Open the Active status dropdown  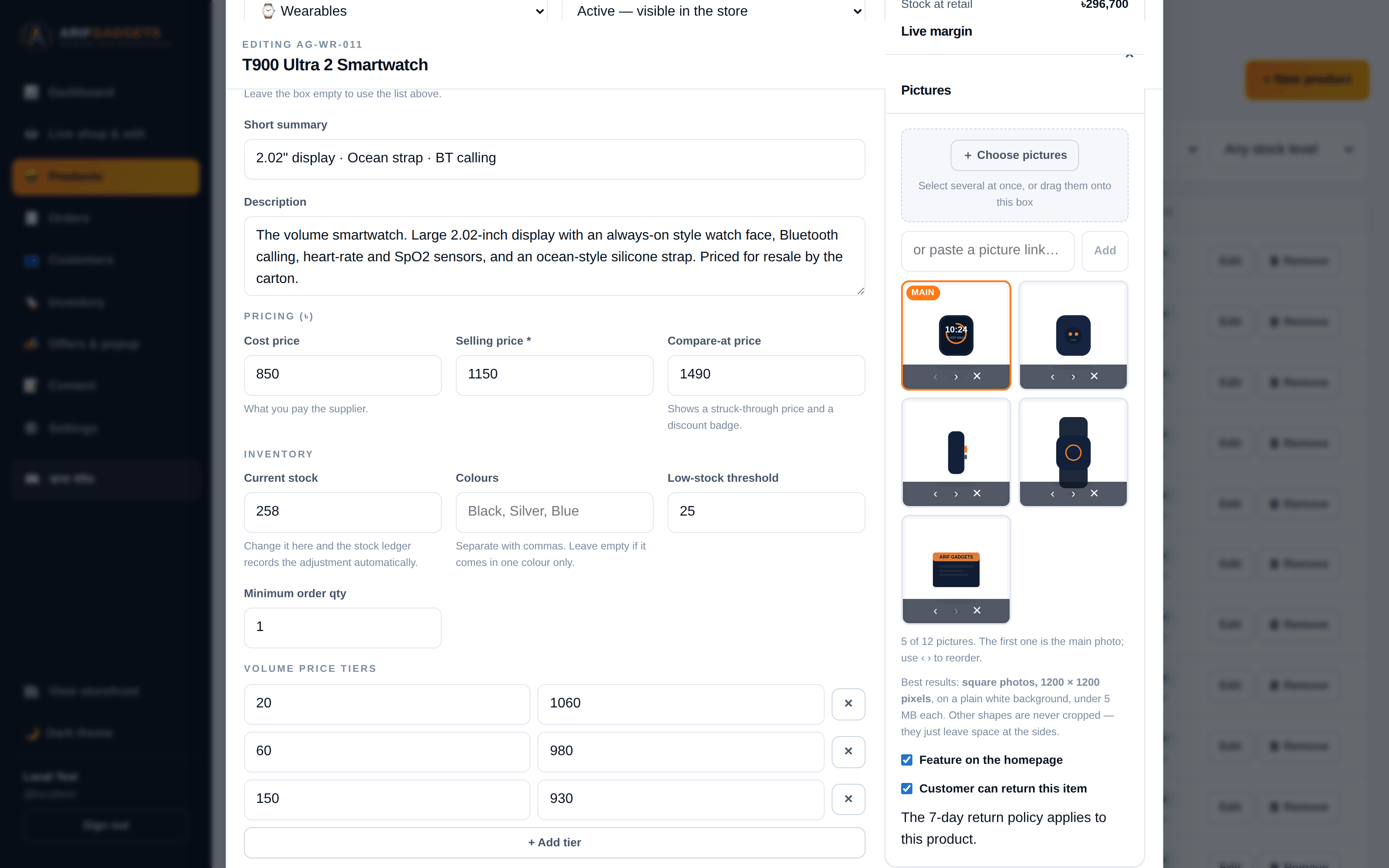[714, 11]
